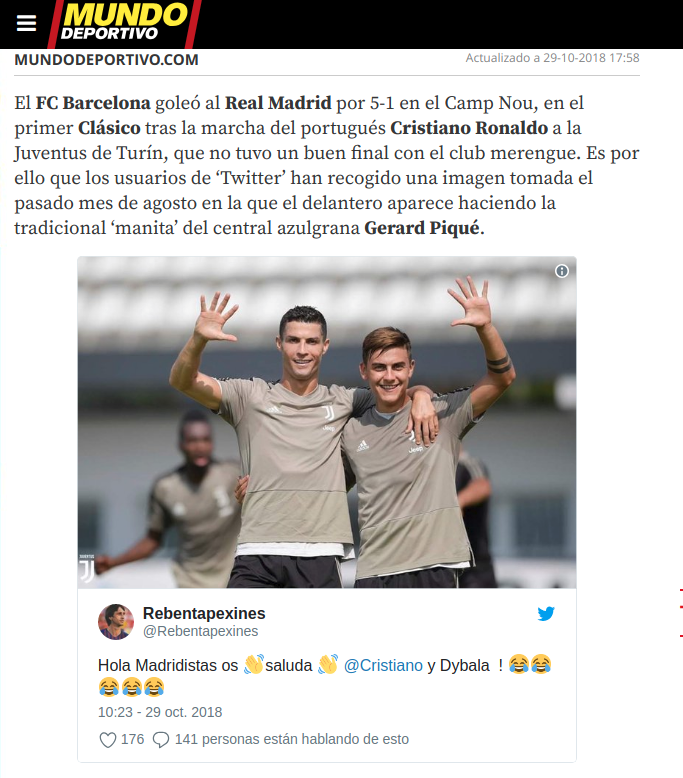This screenshot has height=778, width=683.
Task: Open the FC Barcelona link
Action: [x=93, y=103]
